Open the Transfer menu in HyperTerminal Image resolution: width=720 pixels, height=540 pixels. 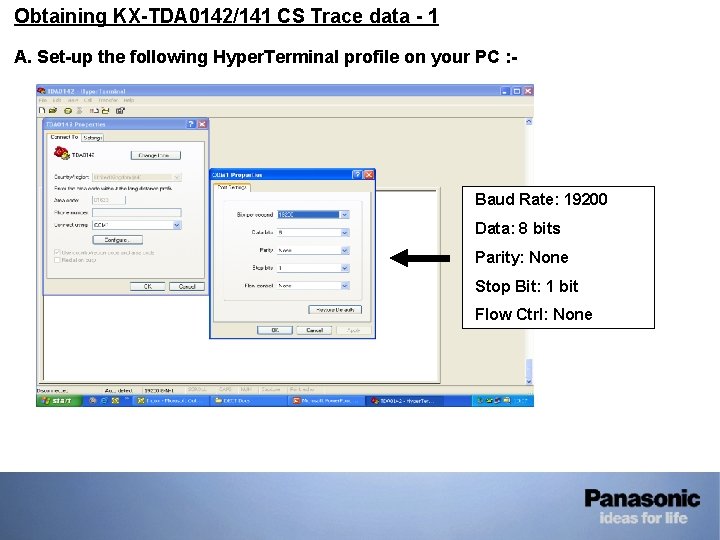point(108,100)
